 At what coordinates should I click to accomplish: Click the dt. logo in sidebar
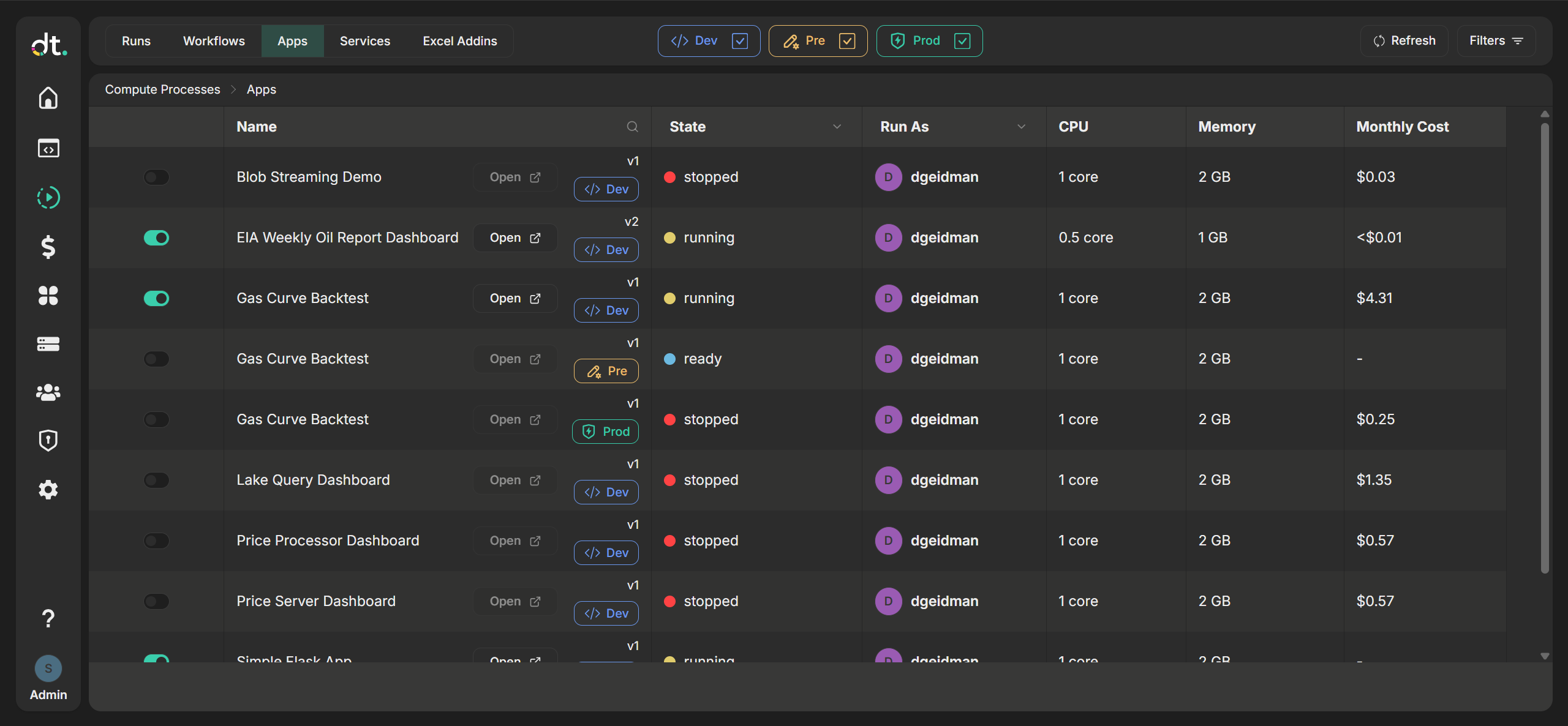49,45
